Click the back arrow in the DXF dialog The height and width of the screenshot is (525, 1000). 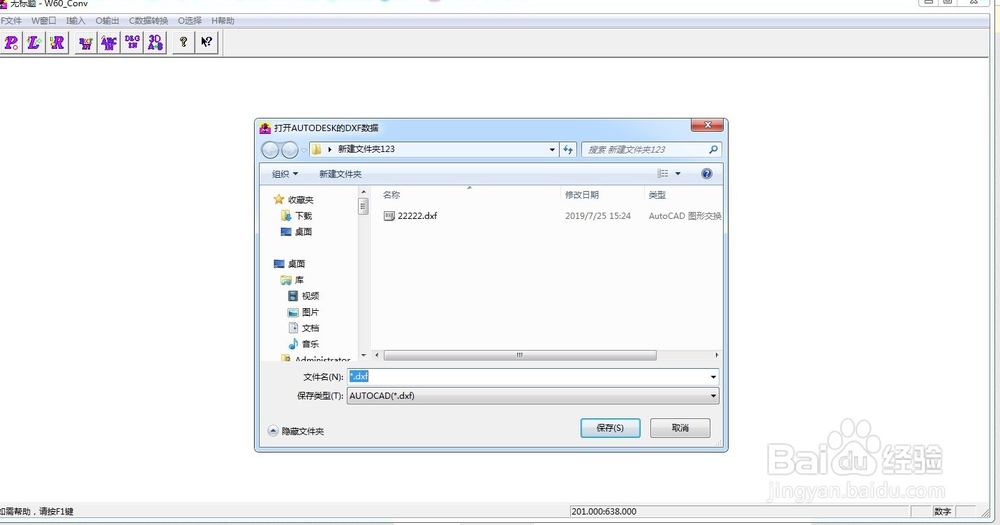pyautogui.click(x=270, y=149)
